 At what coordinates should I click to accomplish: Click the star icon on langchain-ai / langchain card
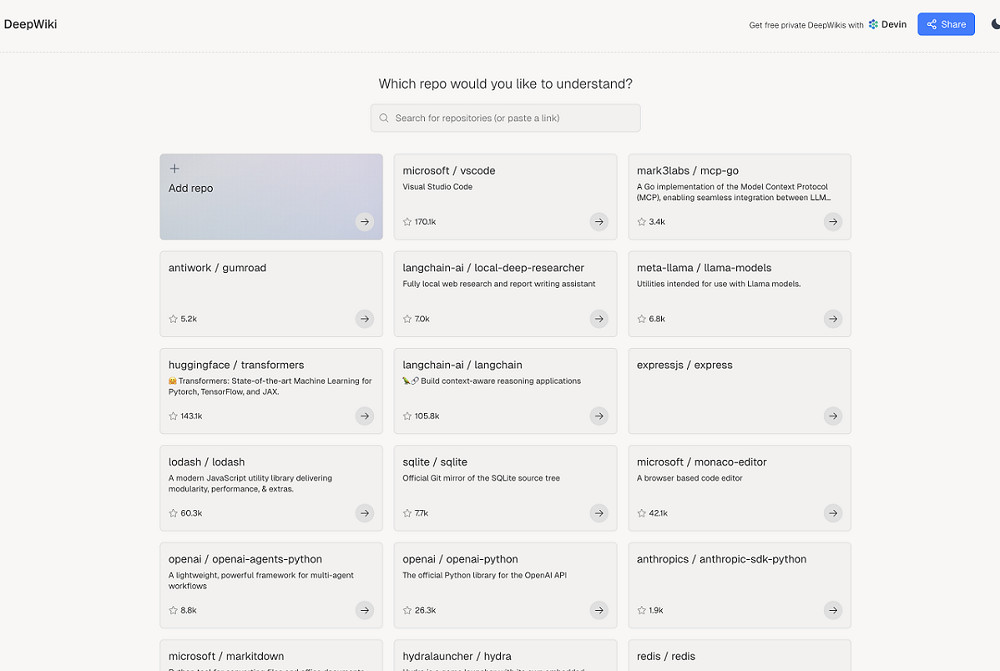[407, 416]
